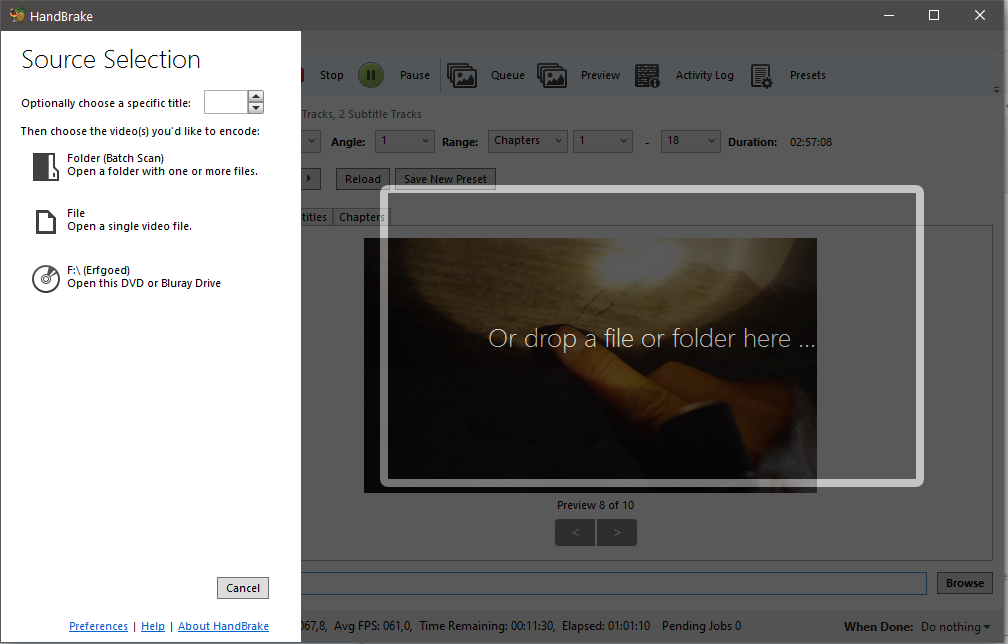Click the Browse button

964,583
